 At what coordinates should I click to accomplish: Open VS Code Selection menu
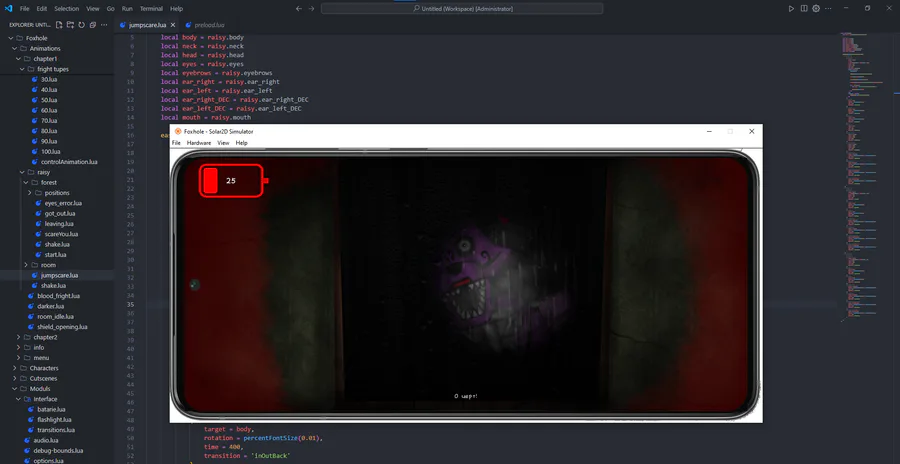(x=67, y=9)
